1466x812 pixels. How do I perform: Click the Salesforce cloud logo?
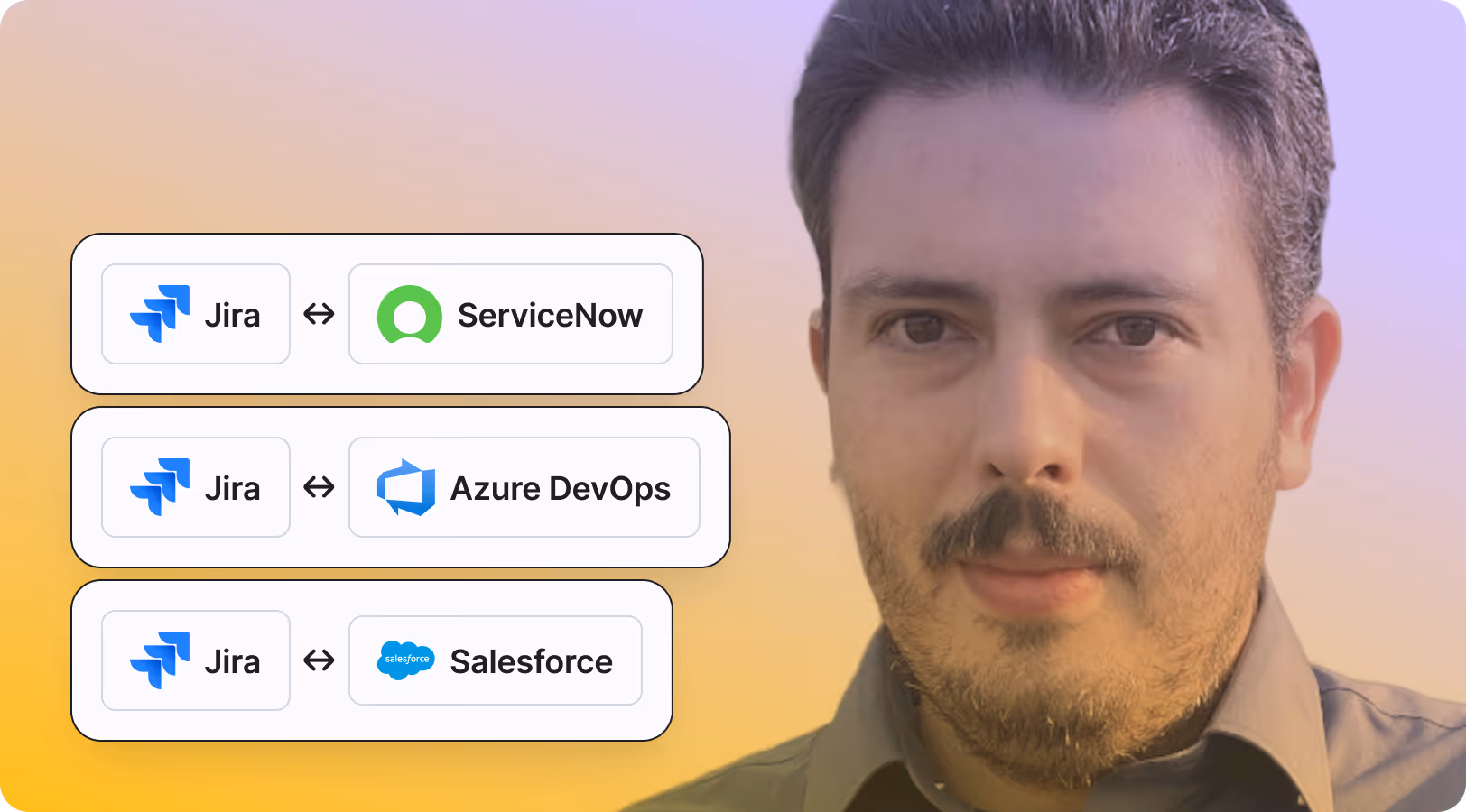pos(406,660)
